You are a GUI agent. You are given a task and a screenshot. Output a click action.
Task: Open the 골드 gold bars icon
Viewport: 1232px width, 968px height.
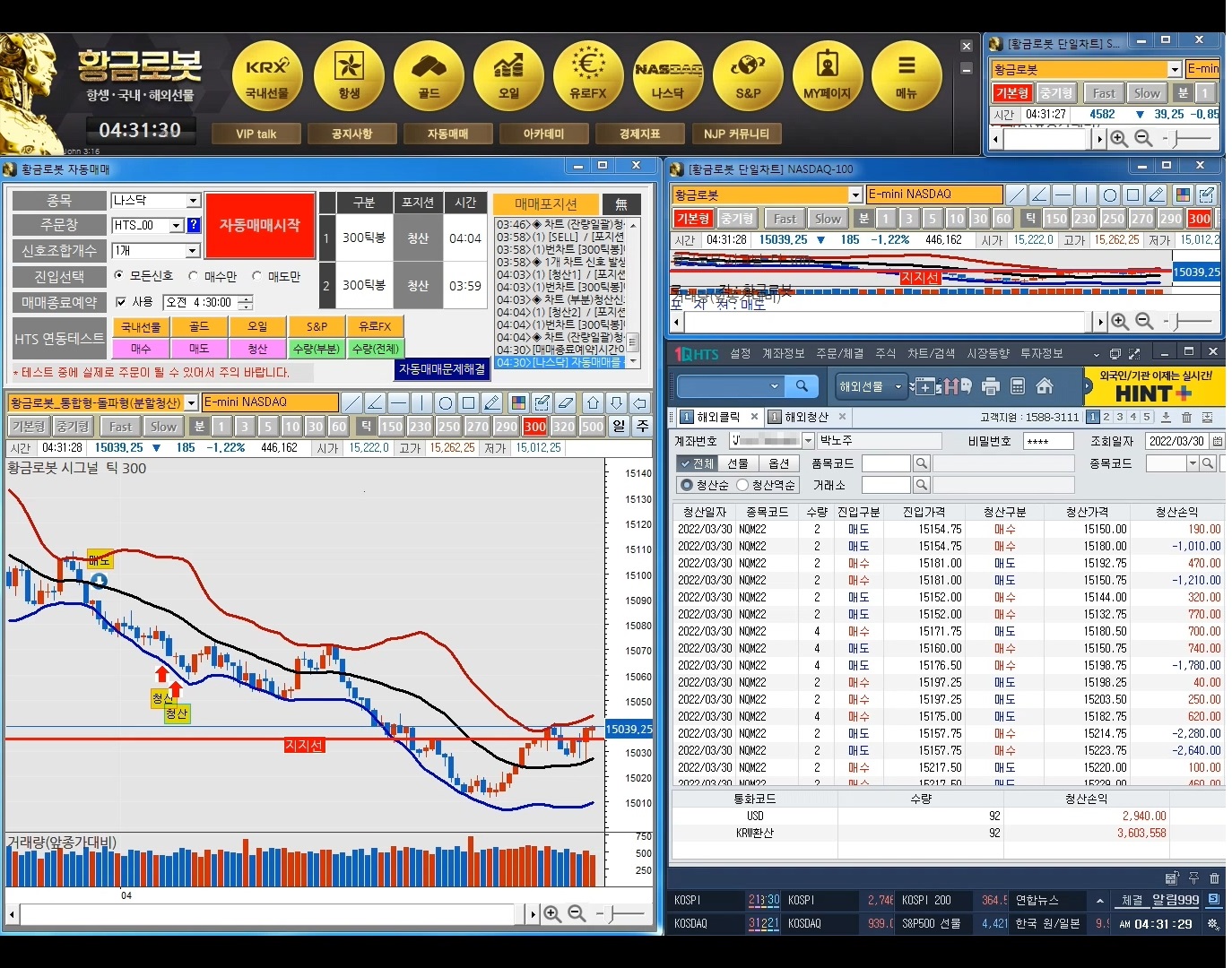pyautogui.click(x=429, y=75)
